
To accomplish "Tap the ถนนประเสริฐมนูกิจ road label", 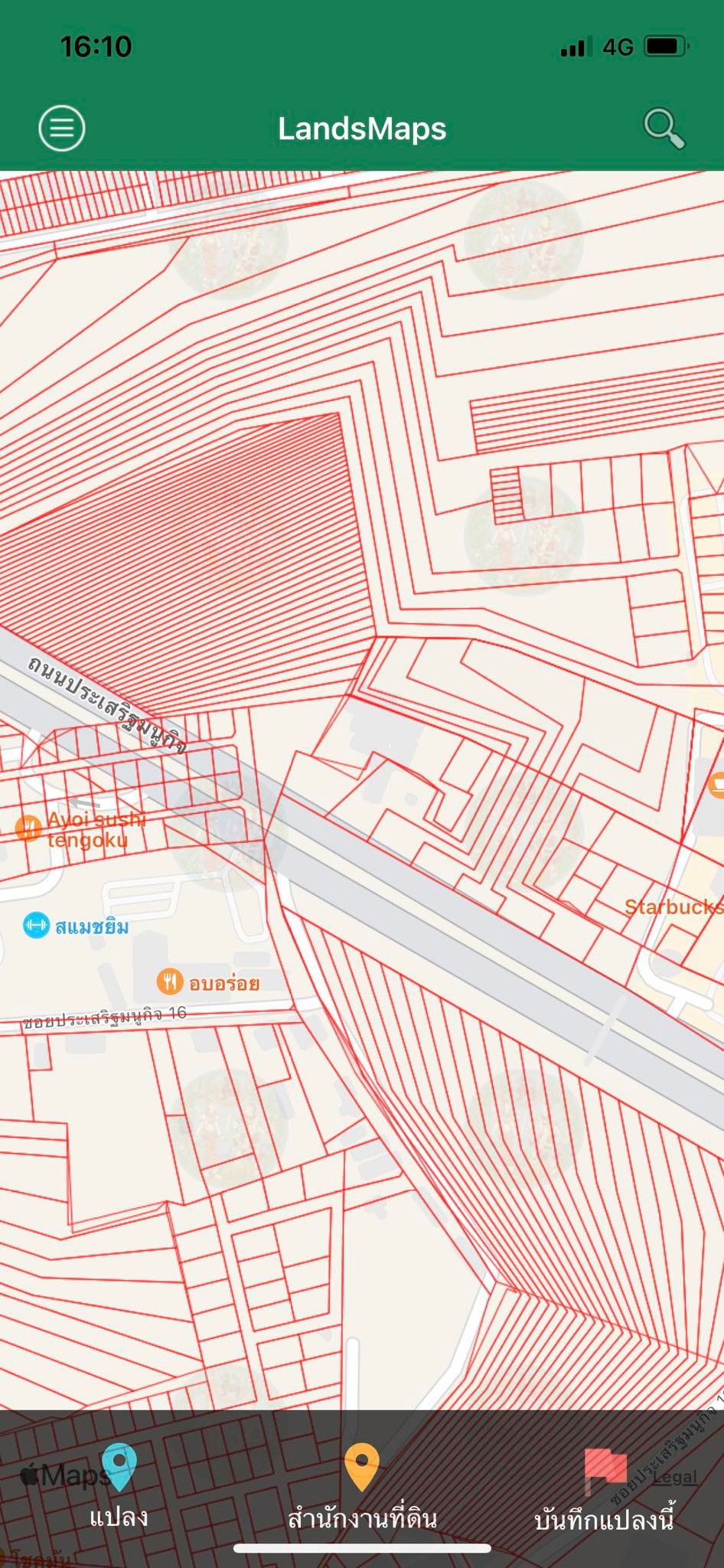I will pos(107,705).
